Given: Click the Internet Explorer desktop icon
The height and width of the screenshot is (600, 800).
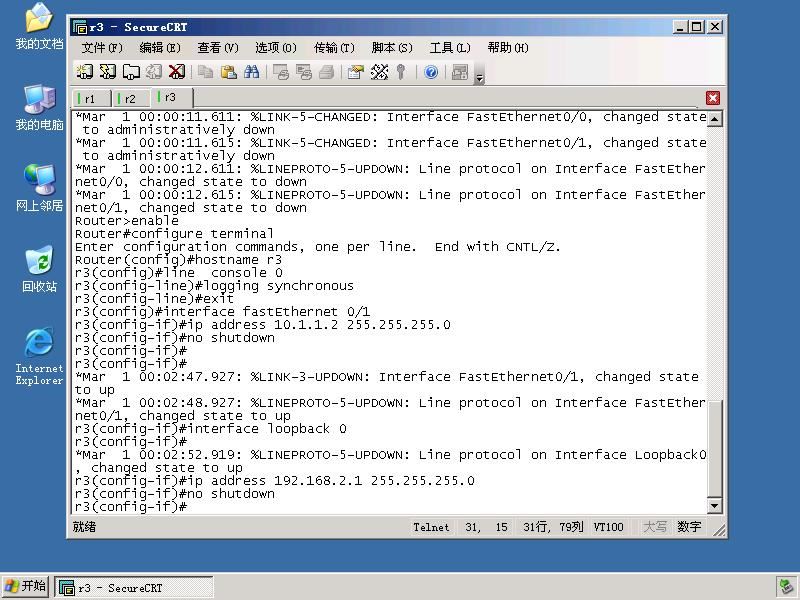Looking at the screenshot, I should pos(39,356).
